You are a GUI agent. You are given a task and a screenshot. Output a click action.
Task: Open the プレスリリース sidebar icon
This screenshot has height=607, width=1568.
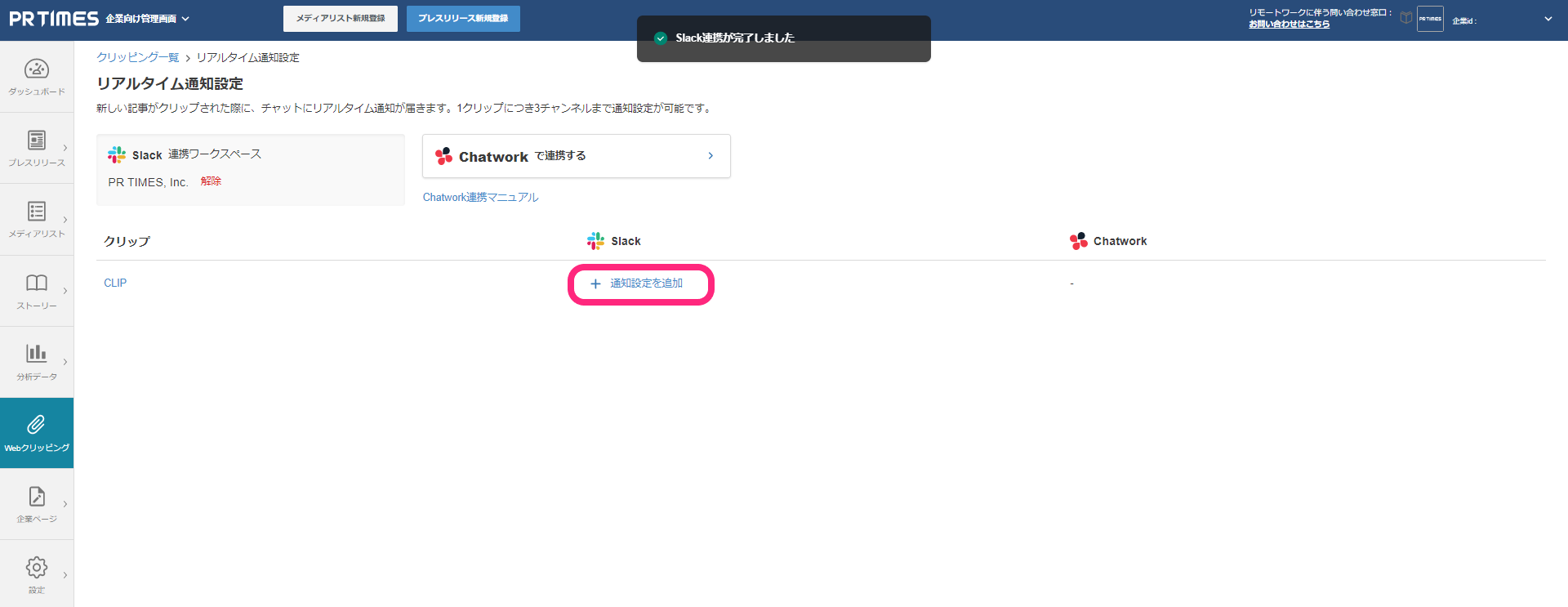[x=37, y=141]
